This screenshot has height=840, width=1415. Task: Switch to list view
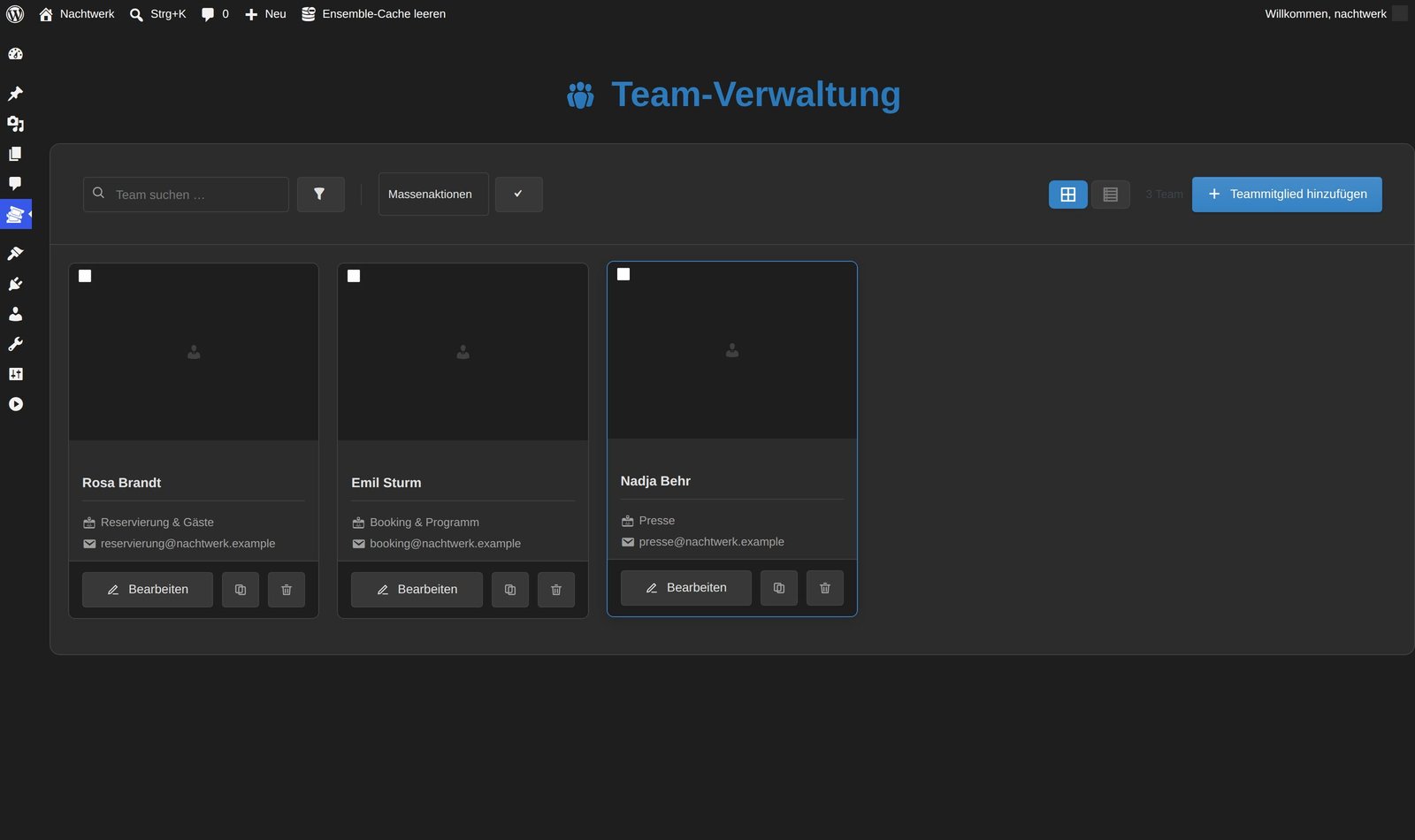pos(1110,195)
